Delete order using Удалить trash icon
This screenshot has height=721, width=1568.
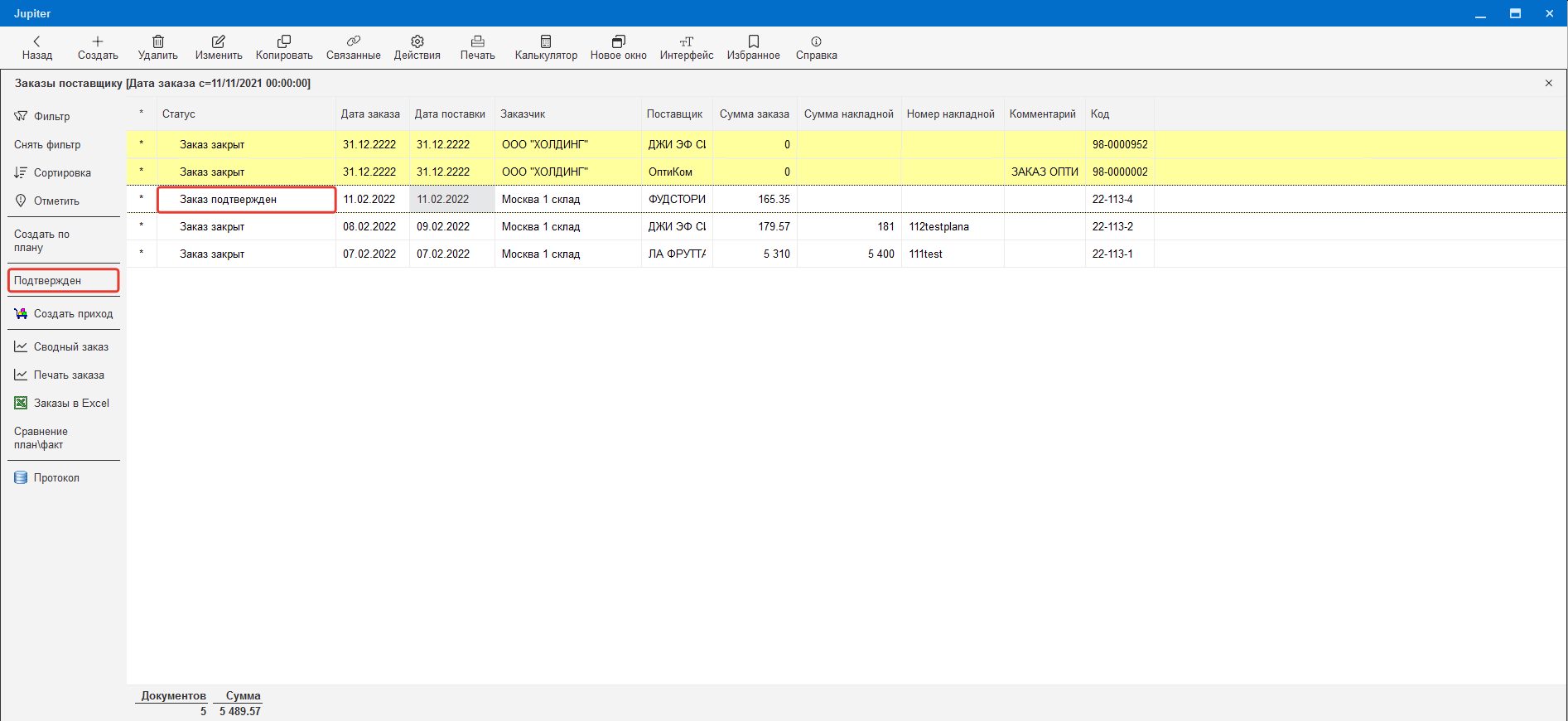click(x=158, y=48)
